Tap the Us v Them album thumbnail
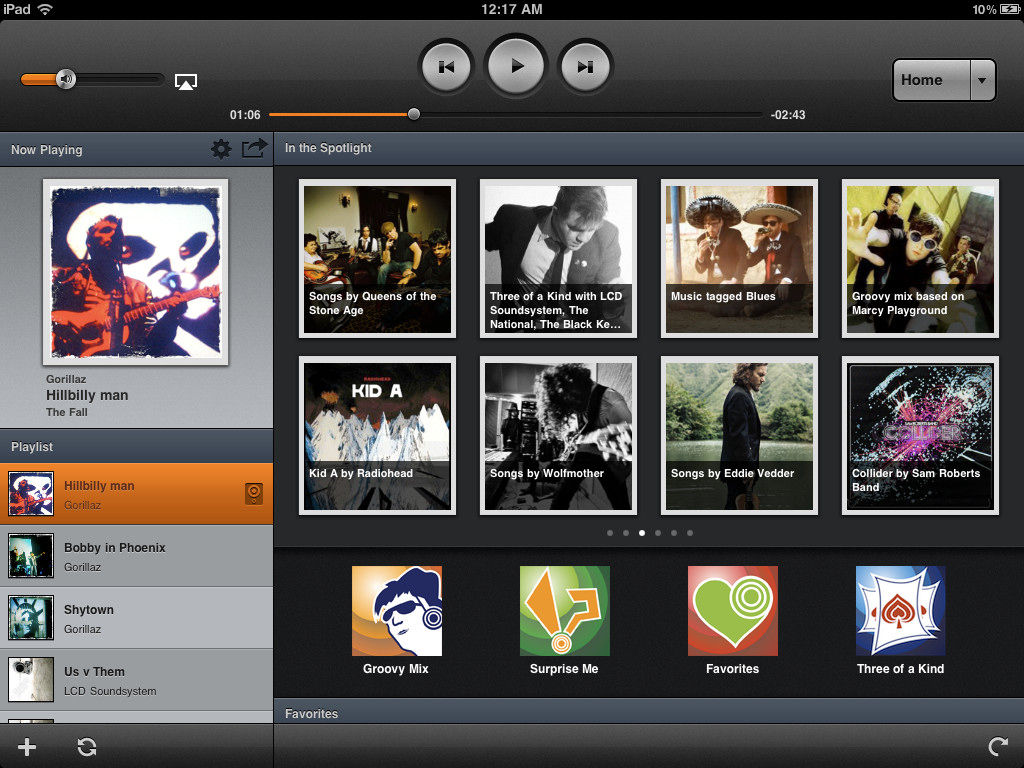The height and width of the screenshot is (768, 1024). point(31,680)
